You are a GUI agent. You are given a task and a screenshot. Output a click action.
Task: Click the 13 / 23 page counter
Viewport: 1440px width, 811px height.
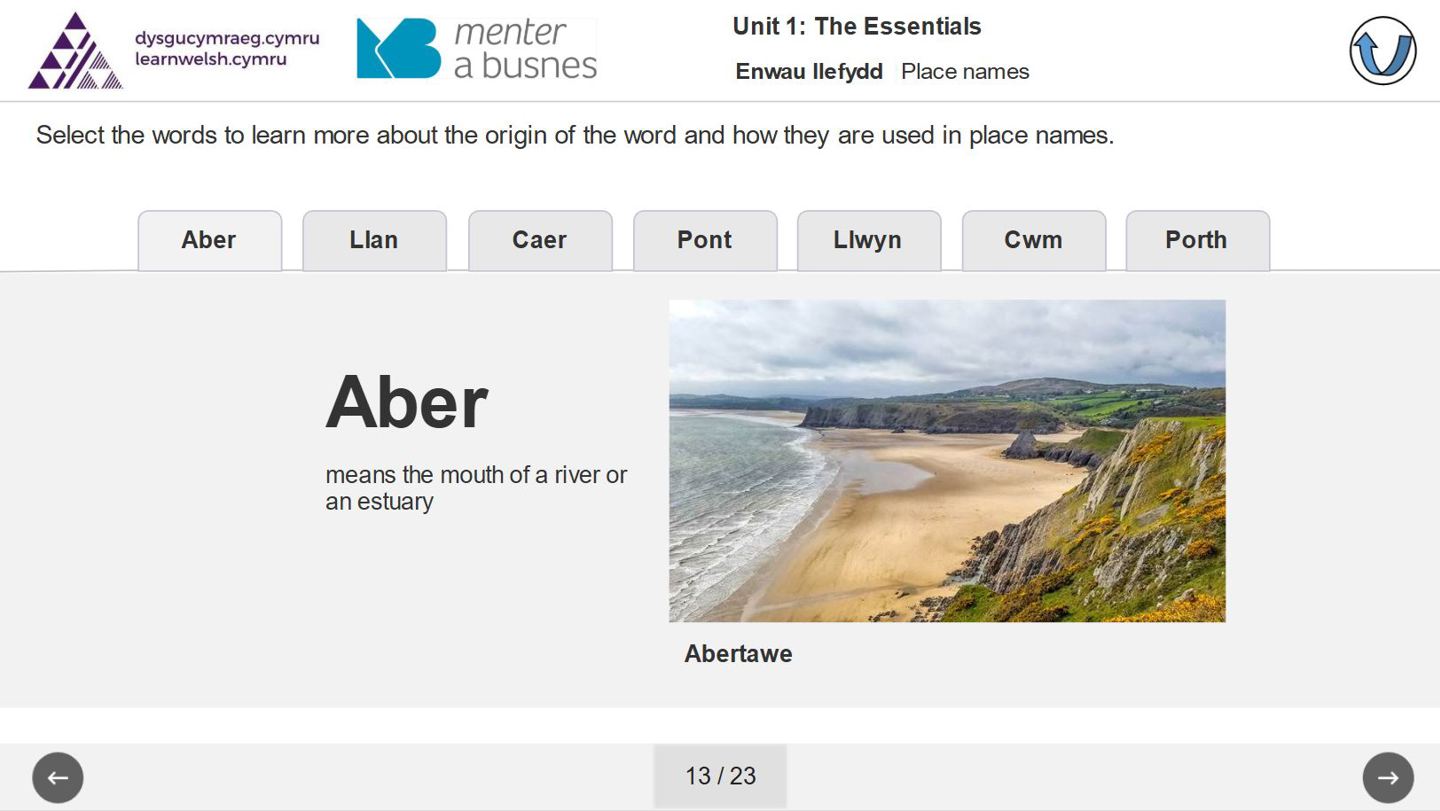coord(720,776)
